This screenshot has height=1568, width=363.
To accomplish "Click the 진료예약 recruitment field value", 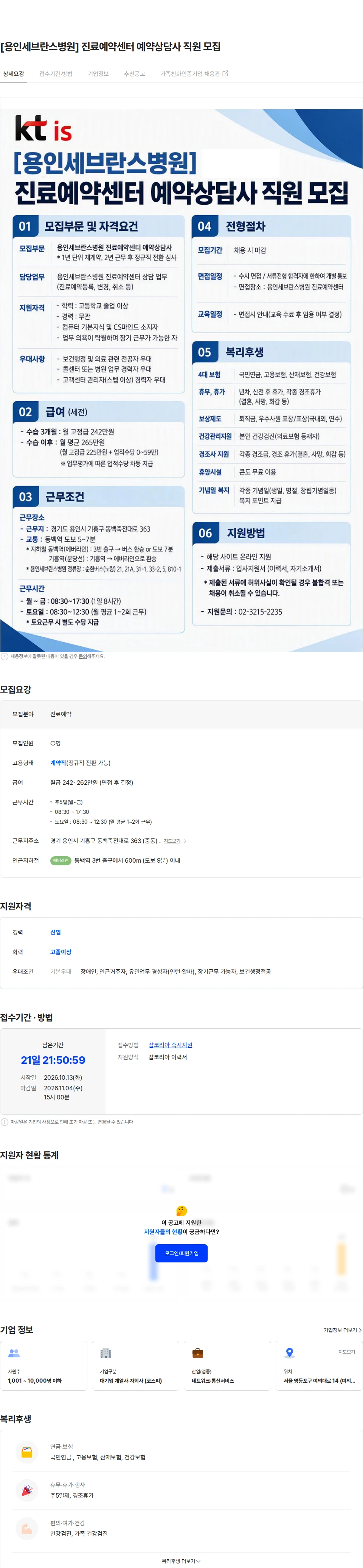I will coord(61,714).
